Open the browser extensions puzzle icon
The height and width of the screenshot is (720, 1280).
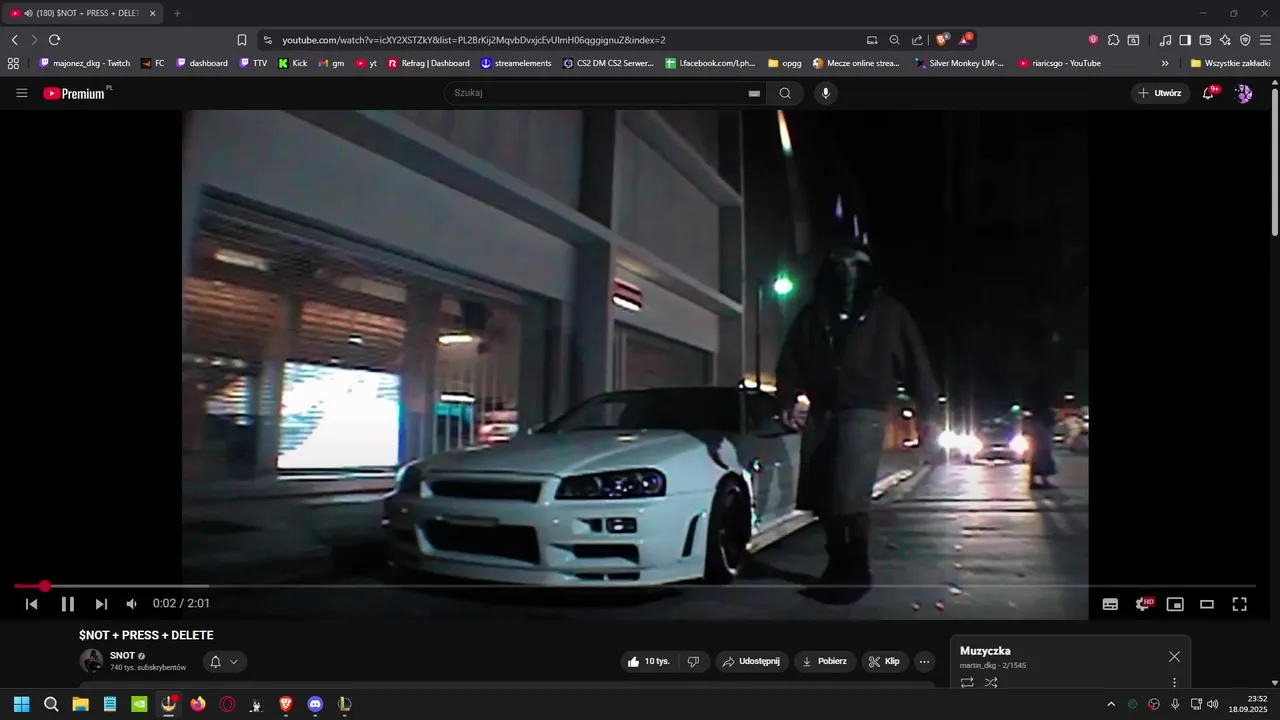click(1113, 40)
